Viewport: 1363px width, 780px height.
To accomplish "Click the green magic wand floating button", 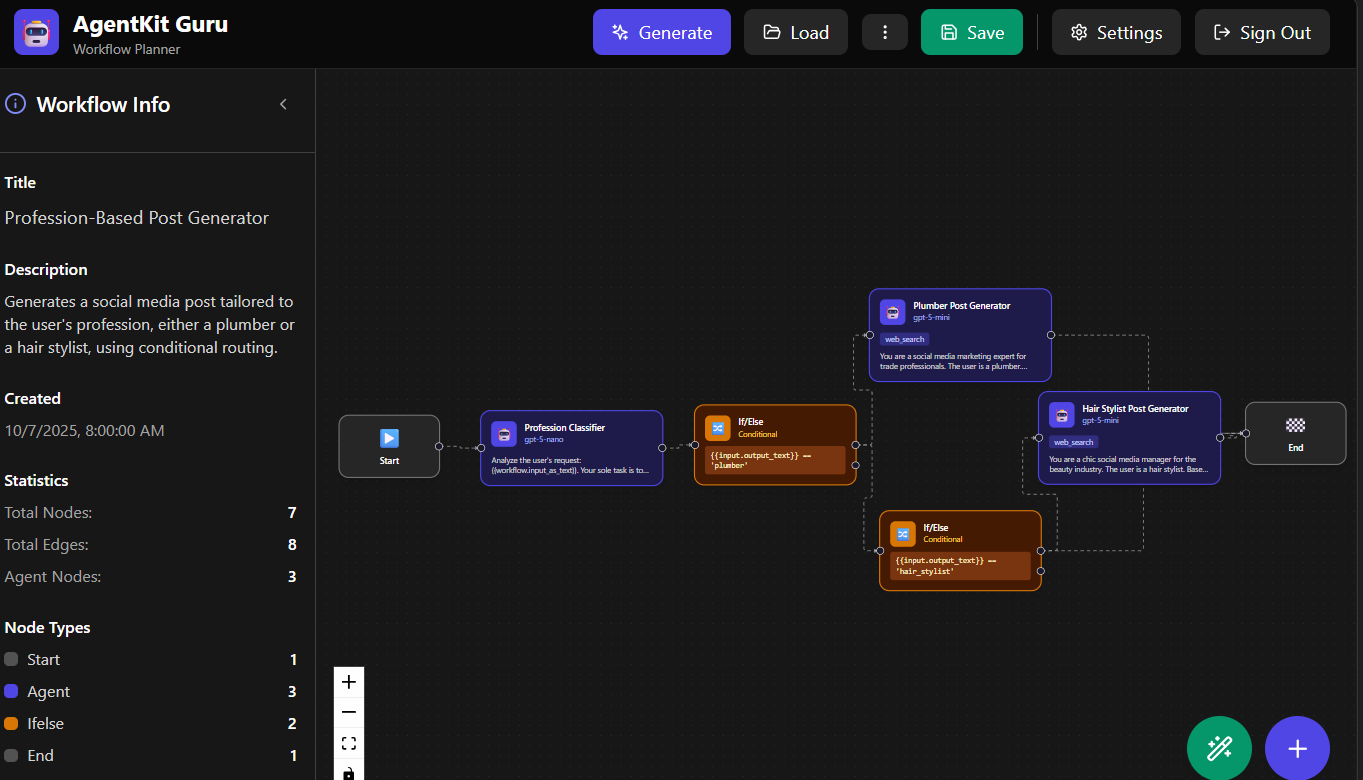I will tap(1219, 748).
